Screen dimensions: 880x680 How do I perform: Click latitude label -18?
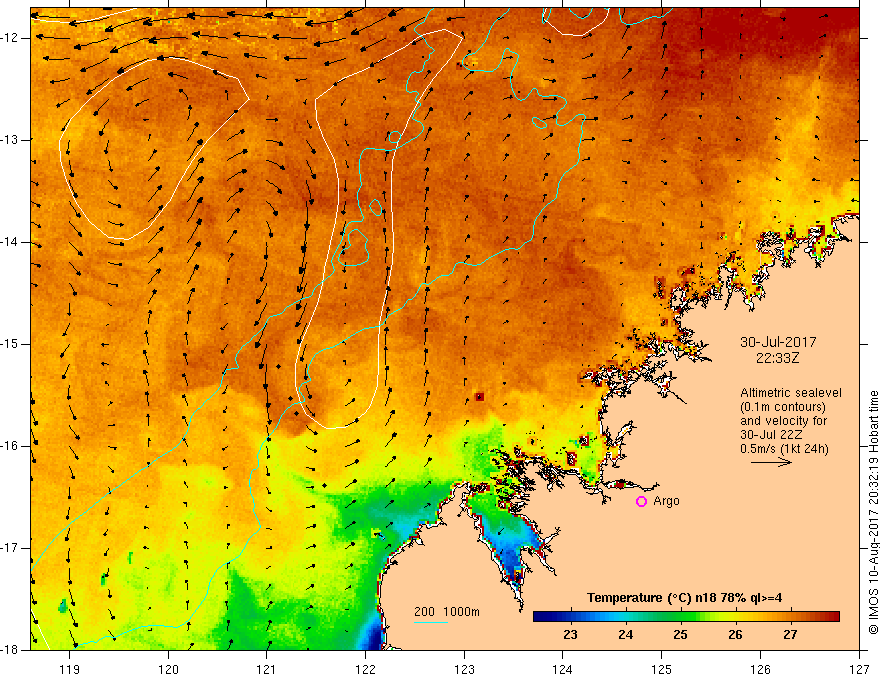[x=10, y=650]
